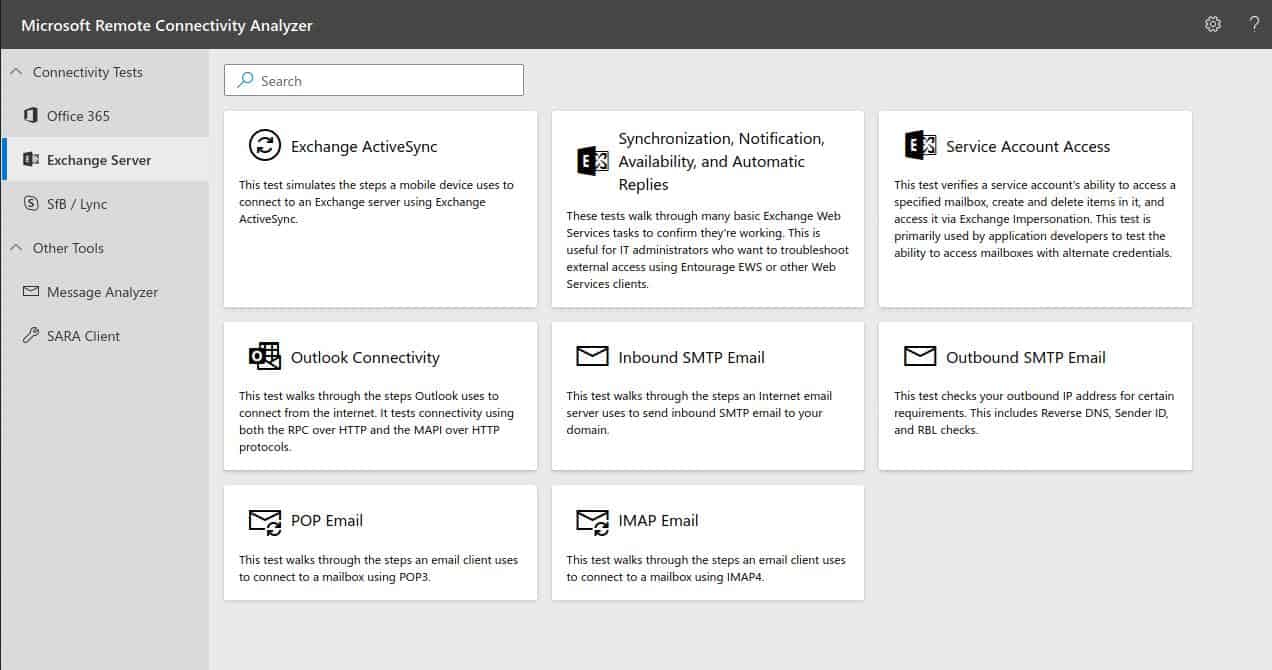Click the SARA Client wrench icon
This screenshot has height=670, width=1272.
click(x=30, y=336)
